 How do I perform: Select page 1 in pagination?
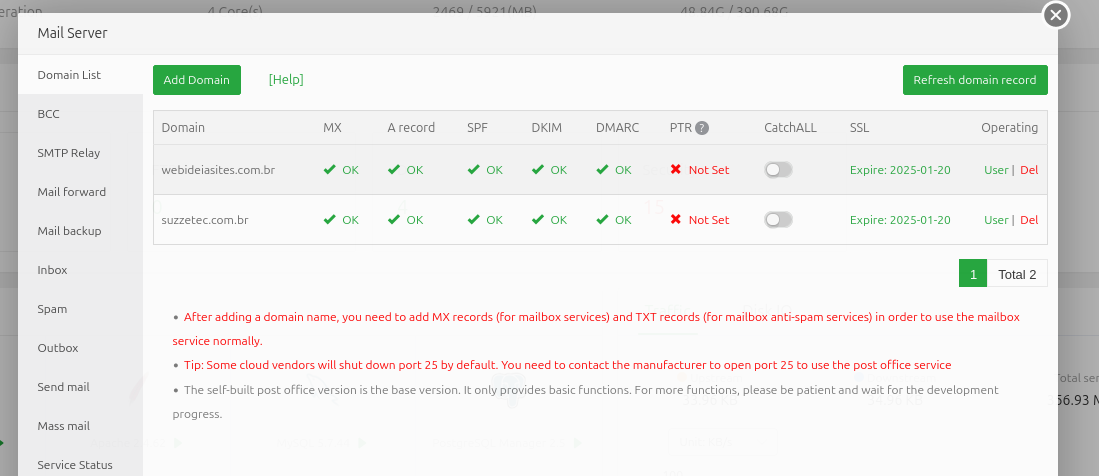pos(972,274)
